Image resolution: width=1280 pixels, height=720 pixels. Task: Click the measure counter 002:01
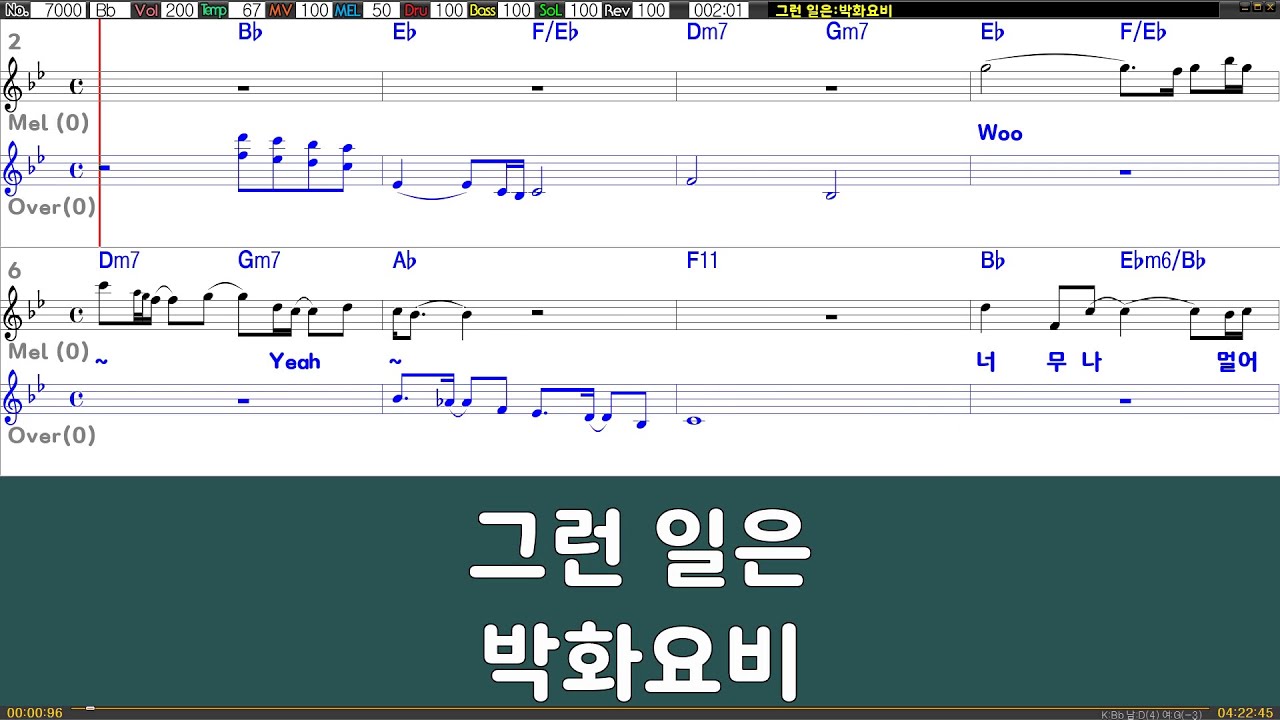(717, 10)
